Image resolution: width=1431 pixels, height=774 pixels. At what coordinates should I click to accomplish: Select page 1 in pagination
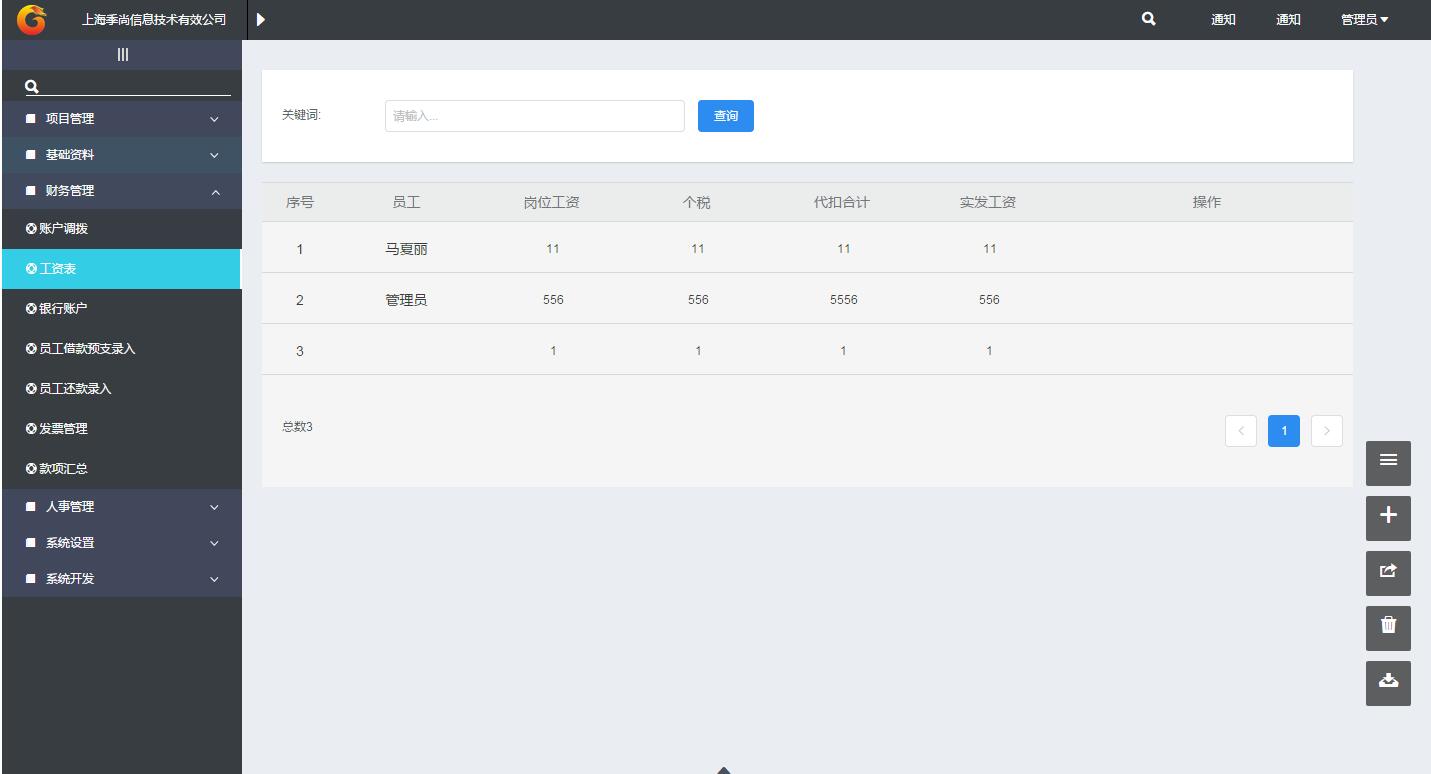[x=1284, y=431]
